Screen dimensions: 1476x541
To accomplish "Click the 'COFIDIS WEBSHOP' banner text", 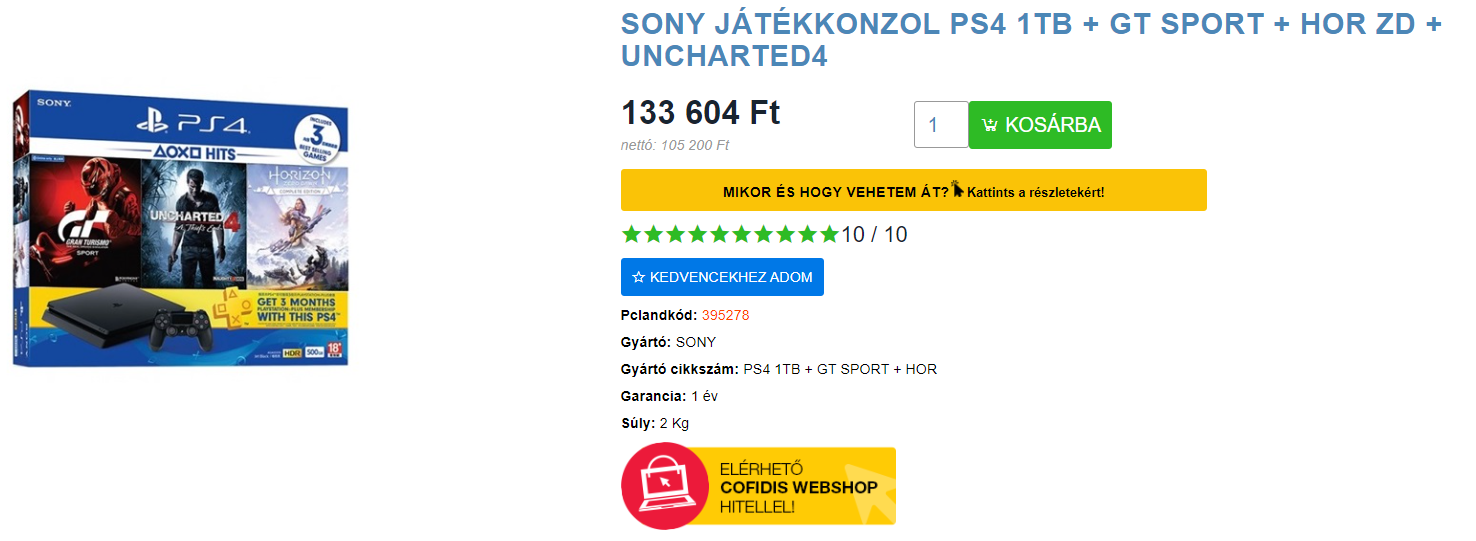I will (x=798, y=488).
